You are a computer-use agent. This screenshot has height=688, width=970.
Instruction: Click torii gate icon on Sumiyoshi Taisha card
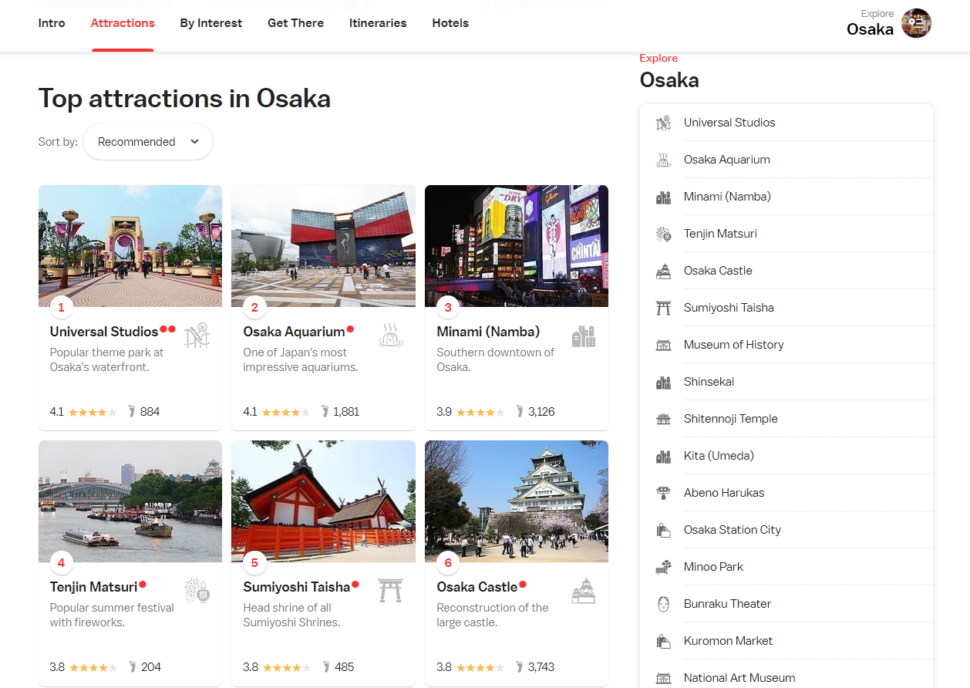pyautogui.click(x=390, y=591)
